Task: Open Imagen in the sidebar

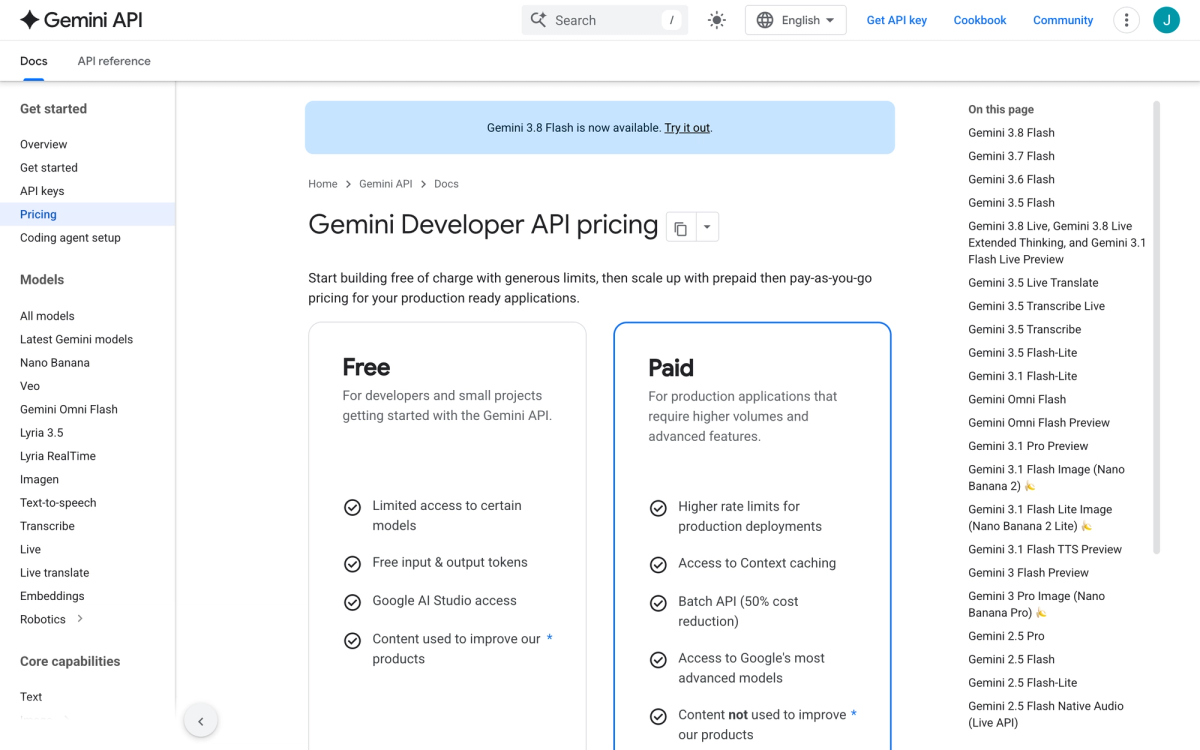Action: 39,479
